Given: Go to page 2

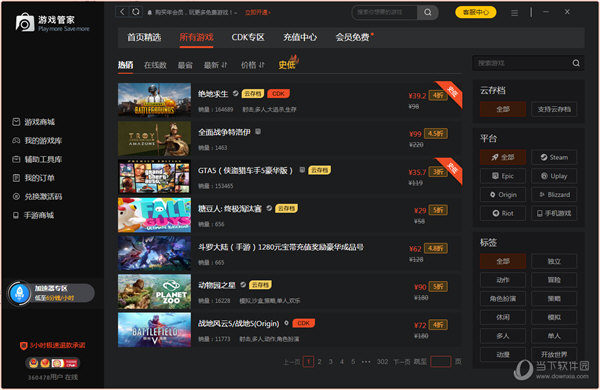Looking at the screenshot, I should click(x=320, y=362).
